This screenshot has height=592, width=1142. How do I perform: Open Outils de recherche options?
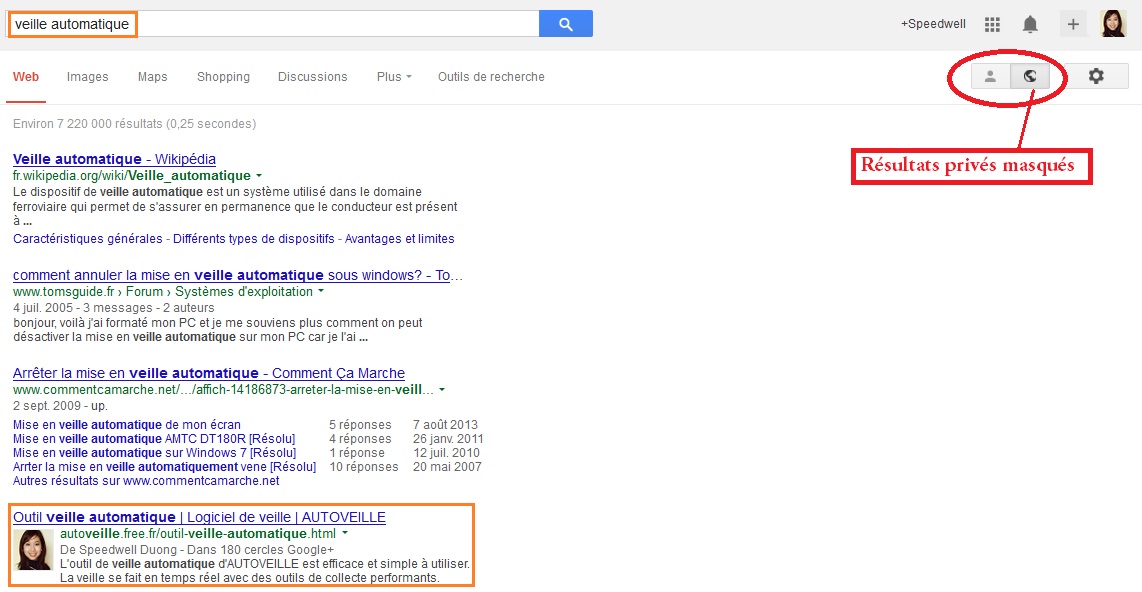coord(491,77)
